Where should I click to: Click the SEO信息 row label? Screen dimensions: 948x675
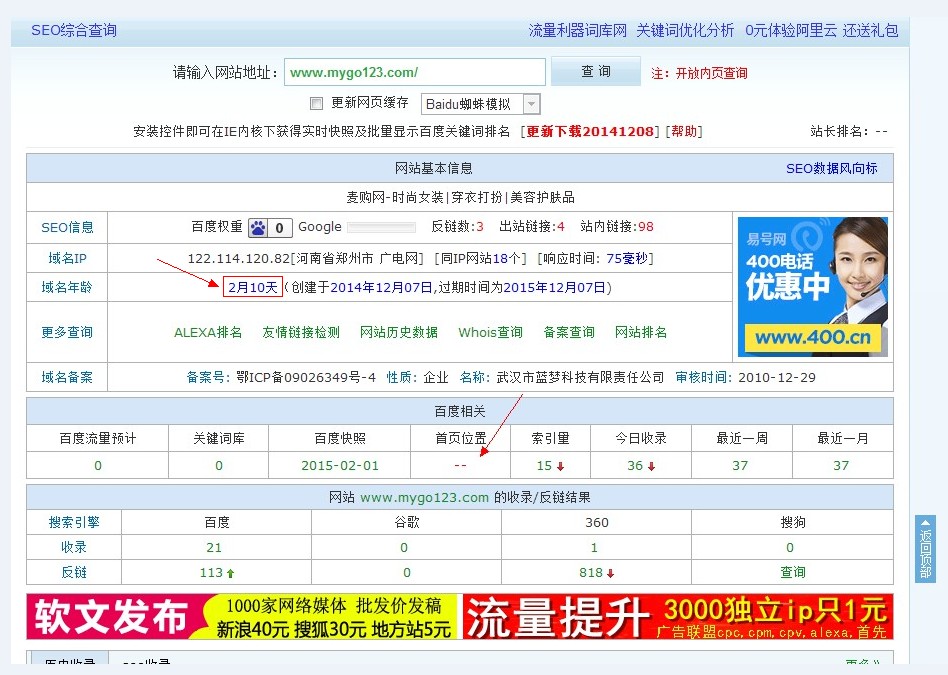(x=67, y=227)
